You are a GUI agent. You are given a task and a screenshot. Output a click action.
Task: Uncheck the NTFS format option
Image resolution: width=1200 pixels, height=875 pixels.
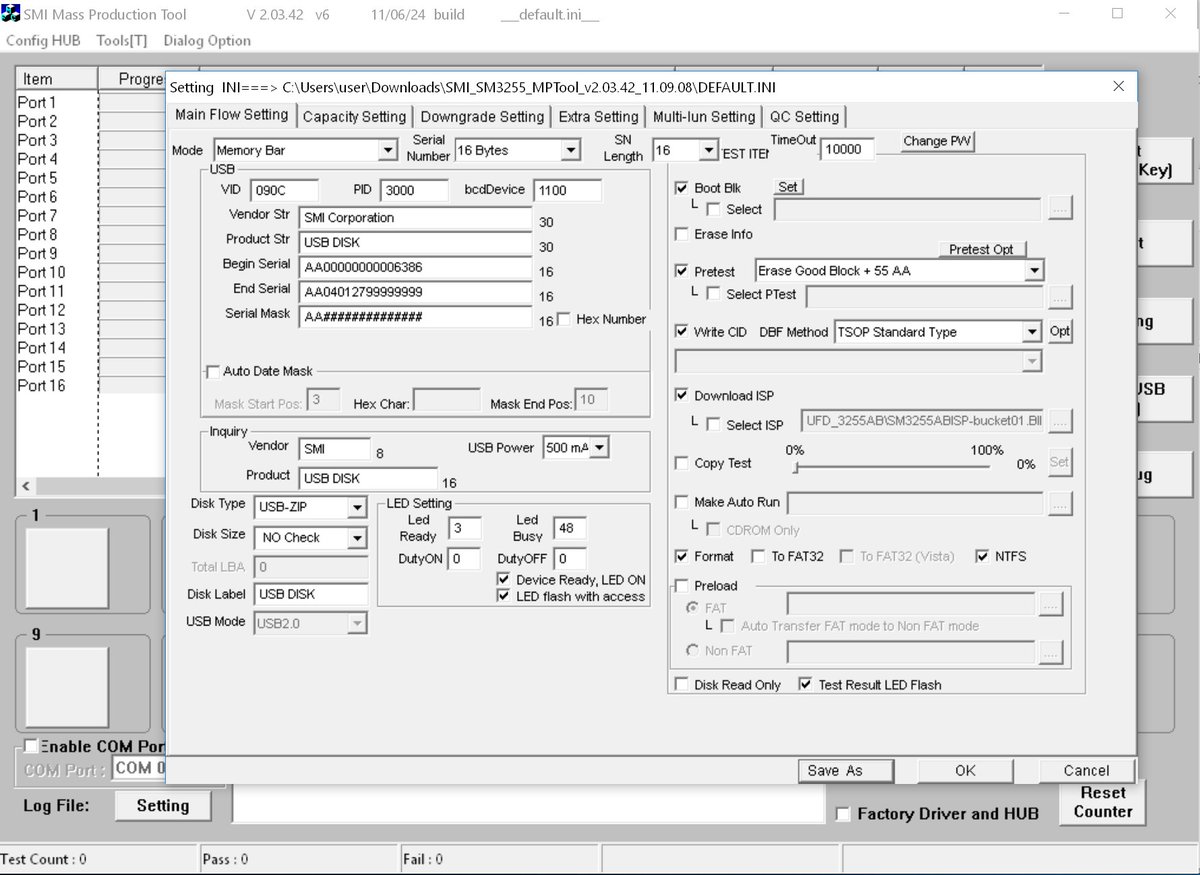pos(982,557)
